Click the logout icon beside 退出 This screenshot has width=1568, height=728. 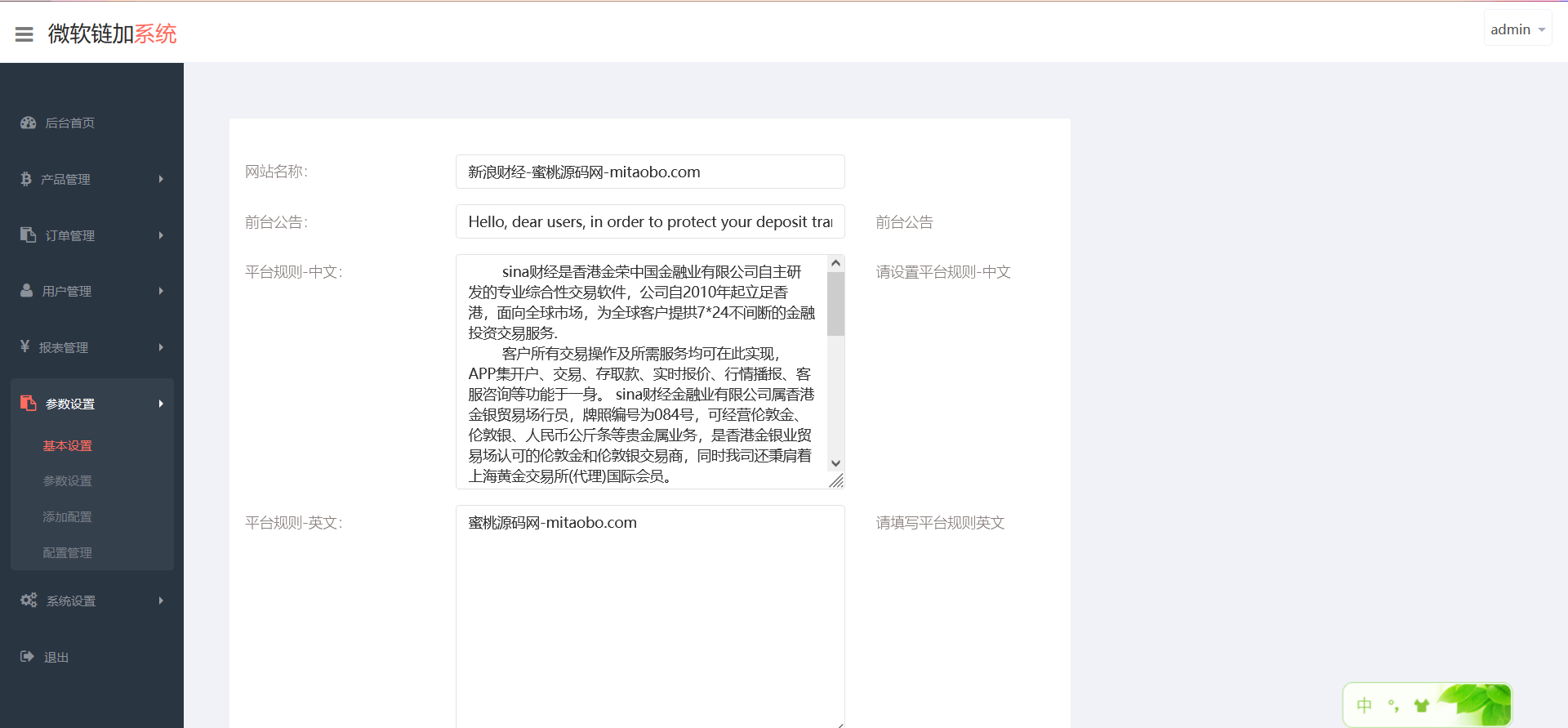(27, 656)
